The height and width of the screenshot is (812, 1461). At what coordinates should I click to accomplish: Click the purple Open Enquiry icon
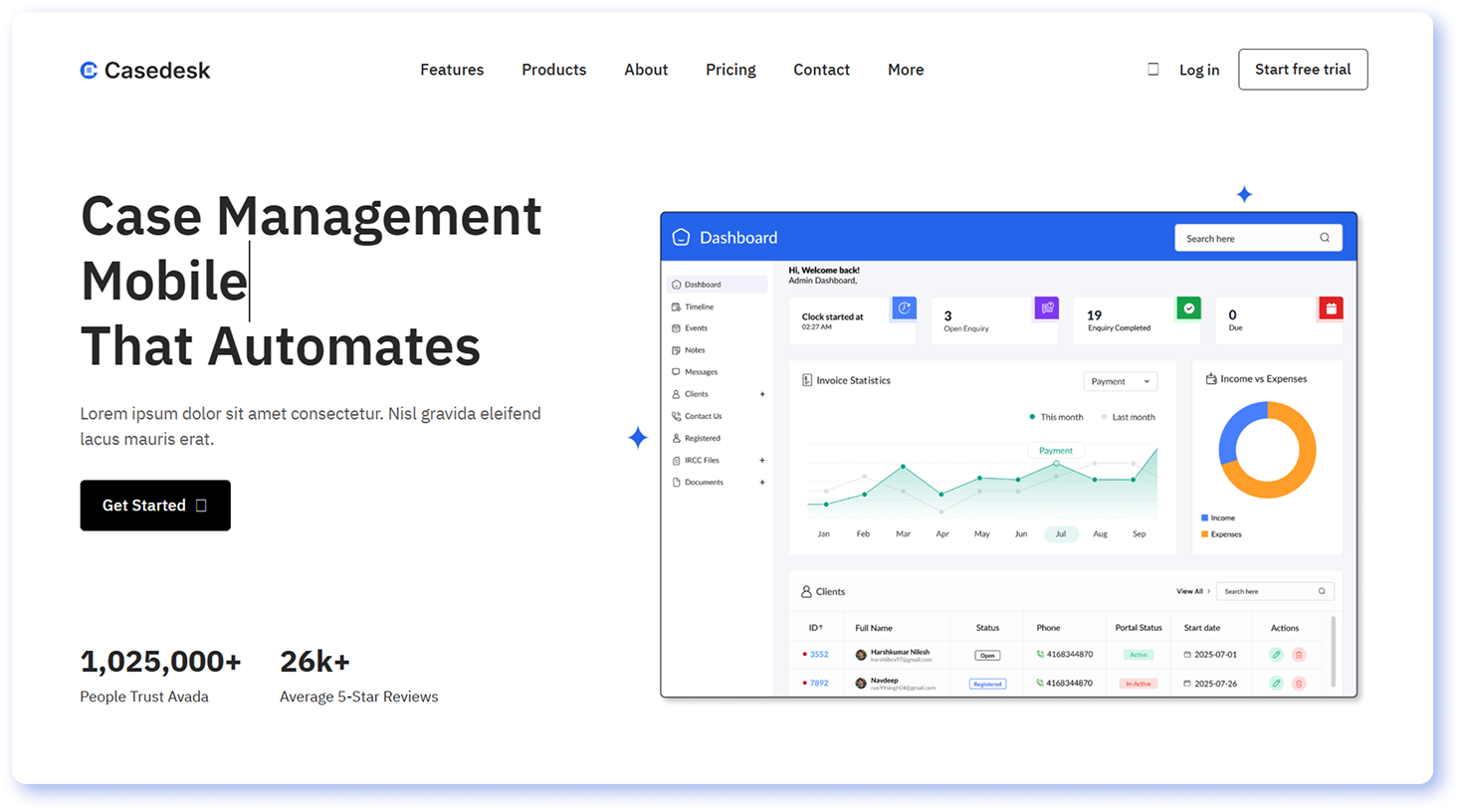pyautogui.click(x=1046, y=308)
